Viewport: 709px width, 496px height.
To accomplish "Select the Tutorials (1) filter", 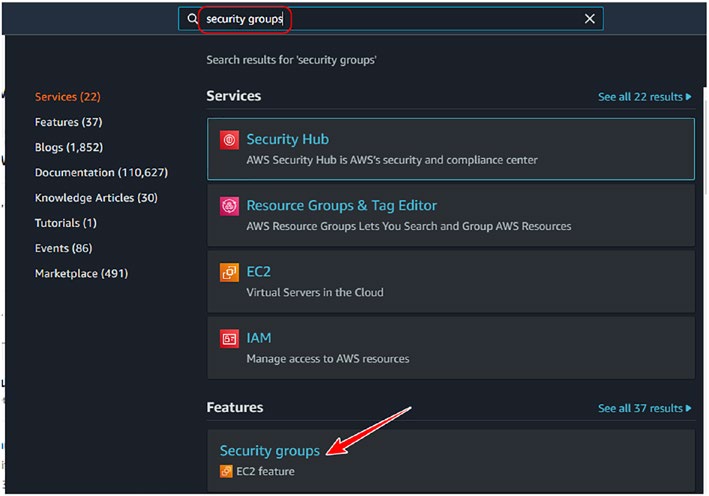I will click(66, 223).
